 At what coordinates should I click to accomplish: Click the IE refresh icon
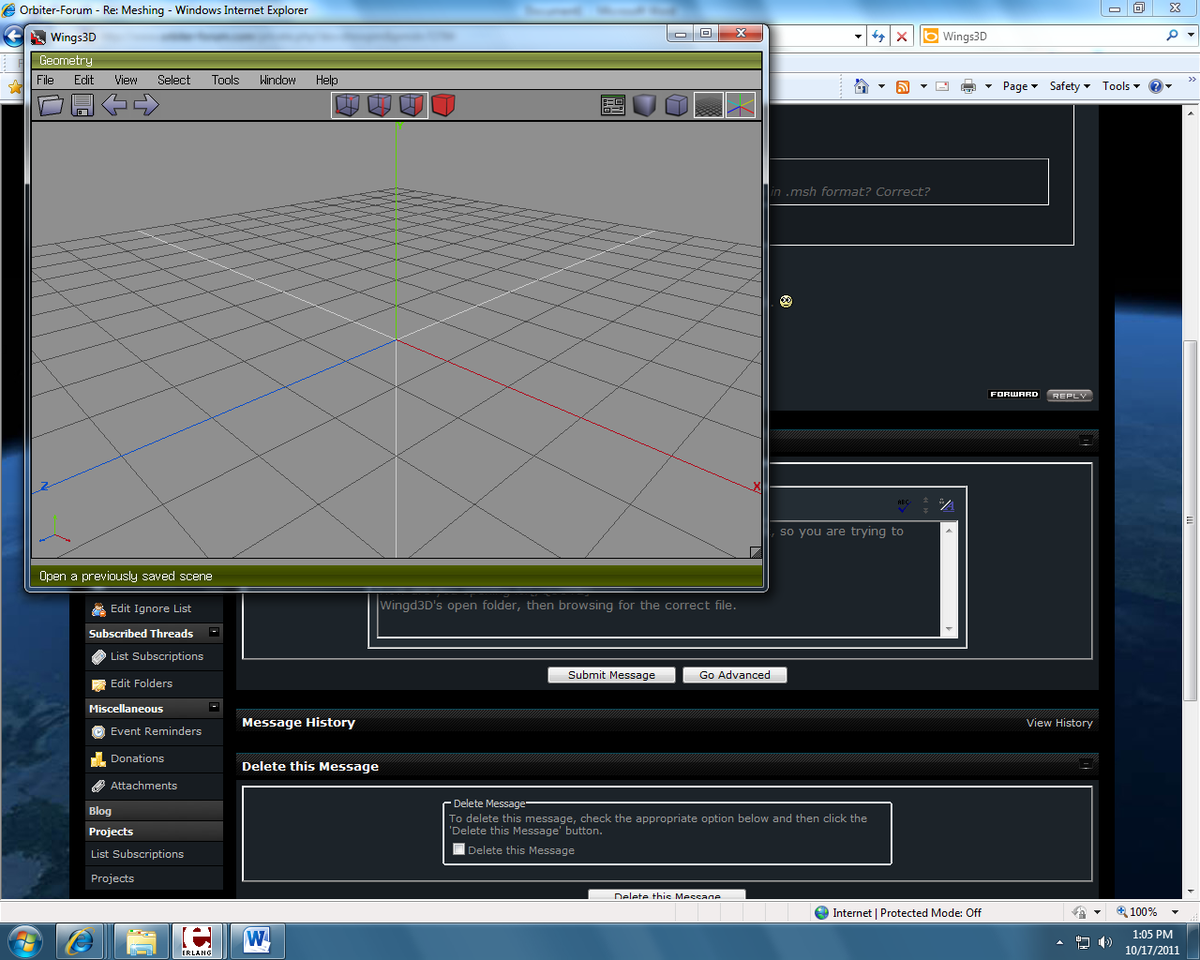pos(879,36)
